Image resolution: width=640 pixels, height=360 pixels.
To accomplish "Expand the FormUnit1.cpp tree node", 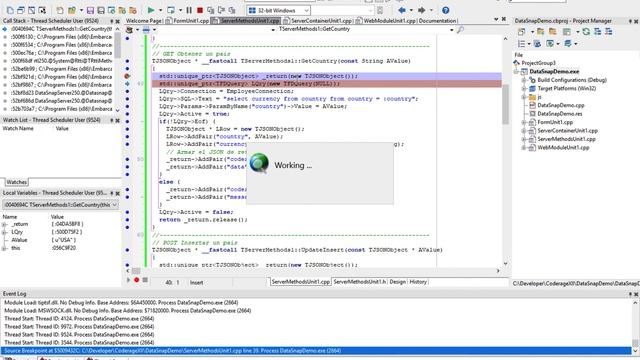I will coord(524,122).
